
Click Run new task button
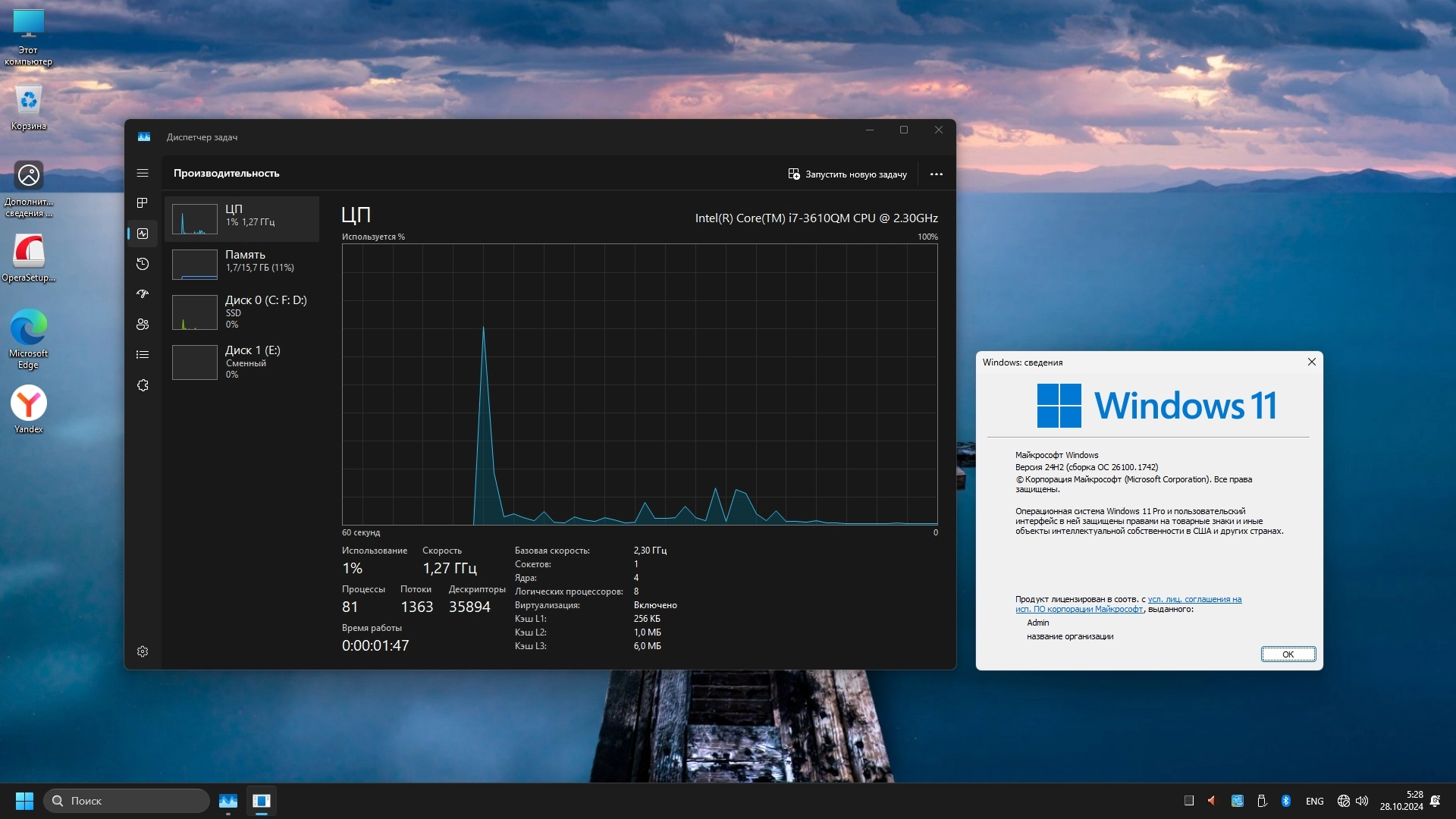847,174
